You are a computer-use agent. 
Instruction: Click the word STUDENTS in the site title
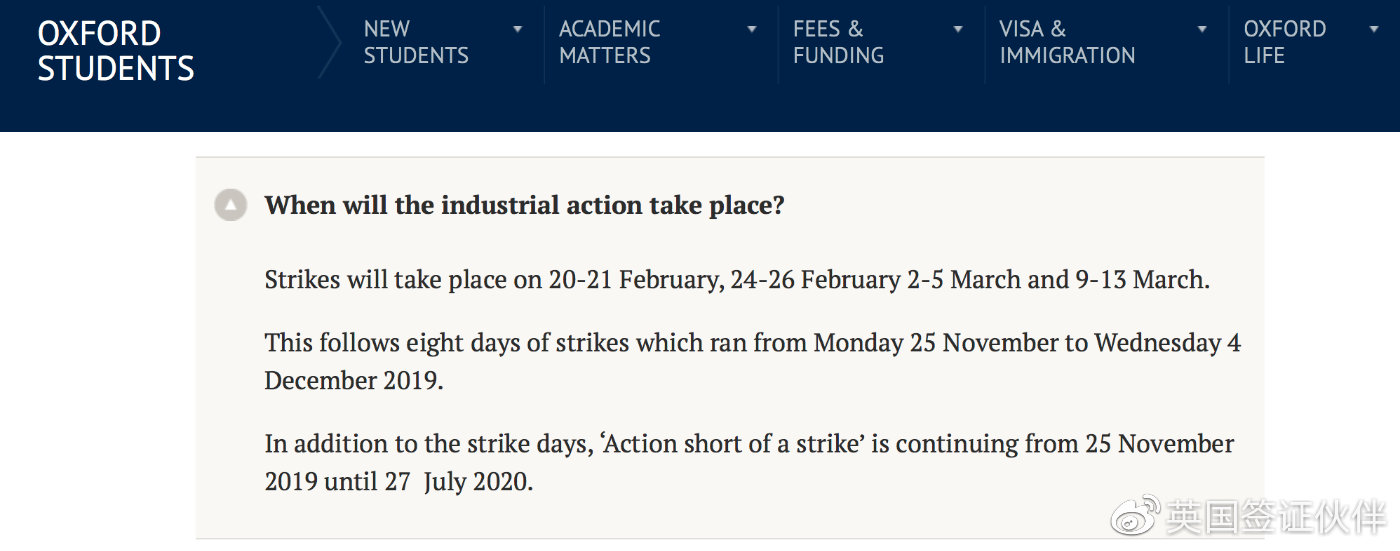pos(116,69)
